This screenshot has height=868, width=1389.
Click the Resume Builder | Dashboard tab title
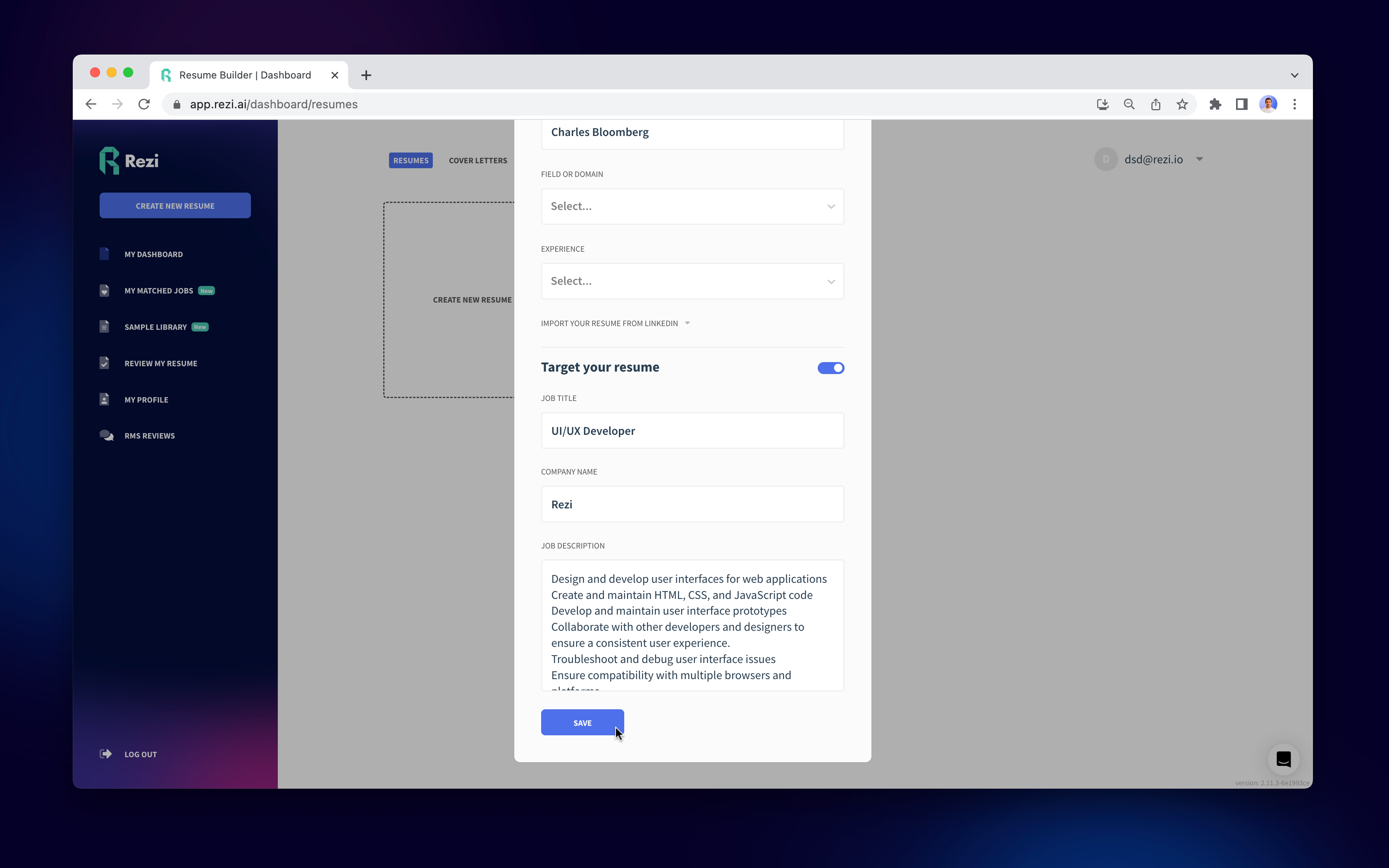245,75
